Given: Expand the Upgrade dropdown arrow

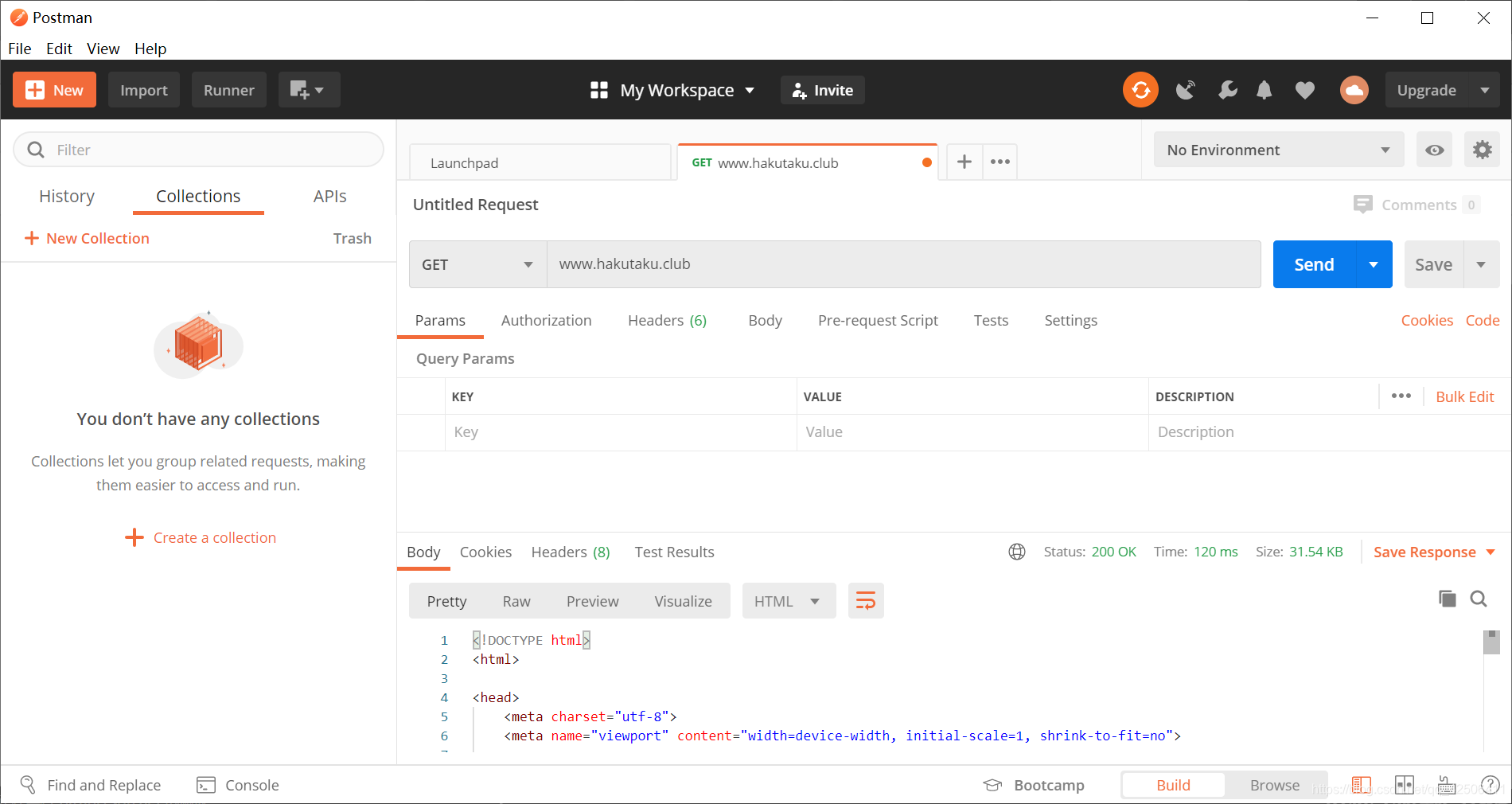Looking at the screenshot, I should point(1484,90).
